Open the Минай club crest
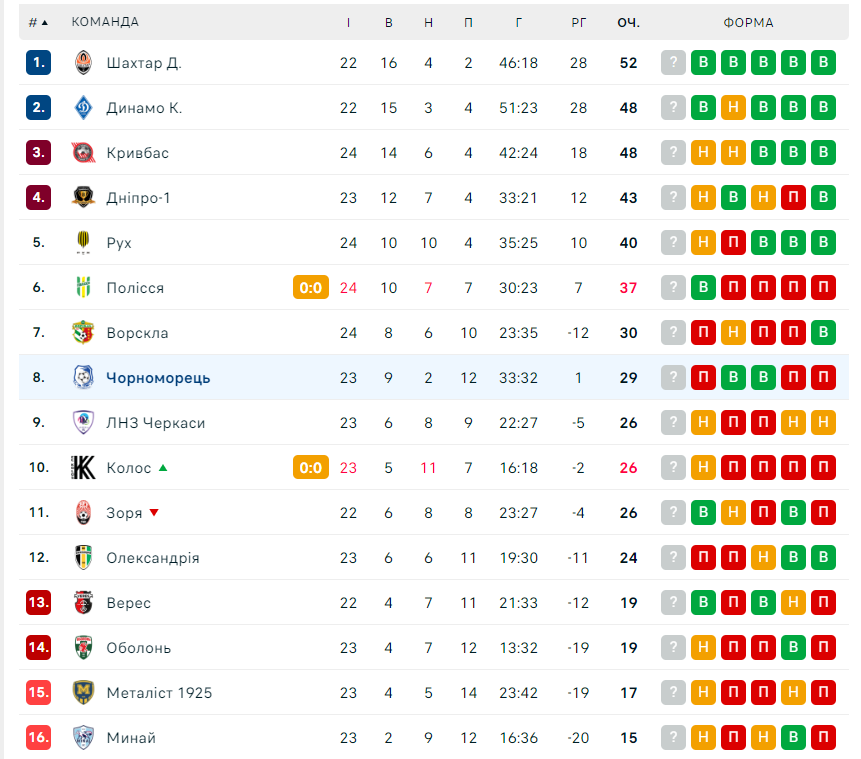861x759 pixels. tap(83, 738)
